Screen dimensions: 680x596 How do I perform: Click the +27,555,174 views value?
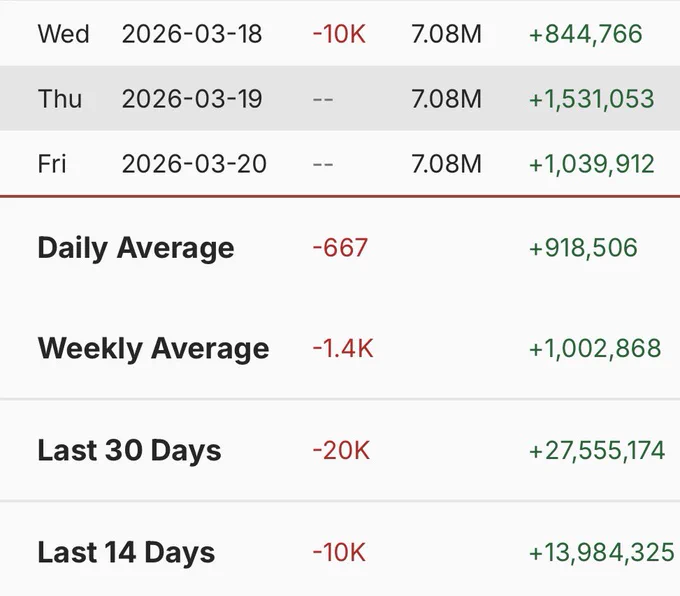tap(597, 450)
